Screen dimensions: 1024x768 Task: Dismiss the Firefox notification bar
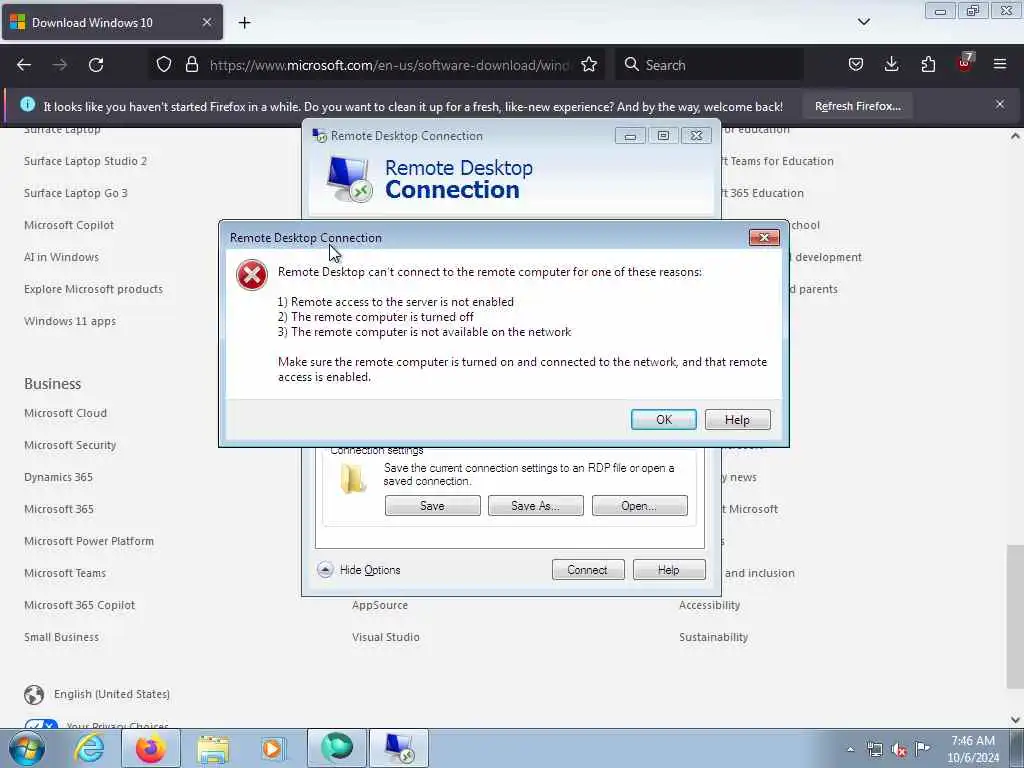[1000, 104]
